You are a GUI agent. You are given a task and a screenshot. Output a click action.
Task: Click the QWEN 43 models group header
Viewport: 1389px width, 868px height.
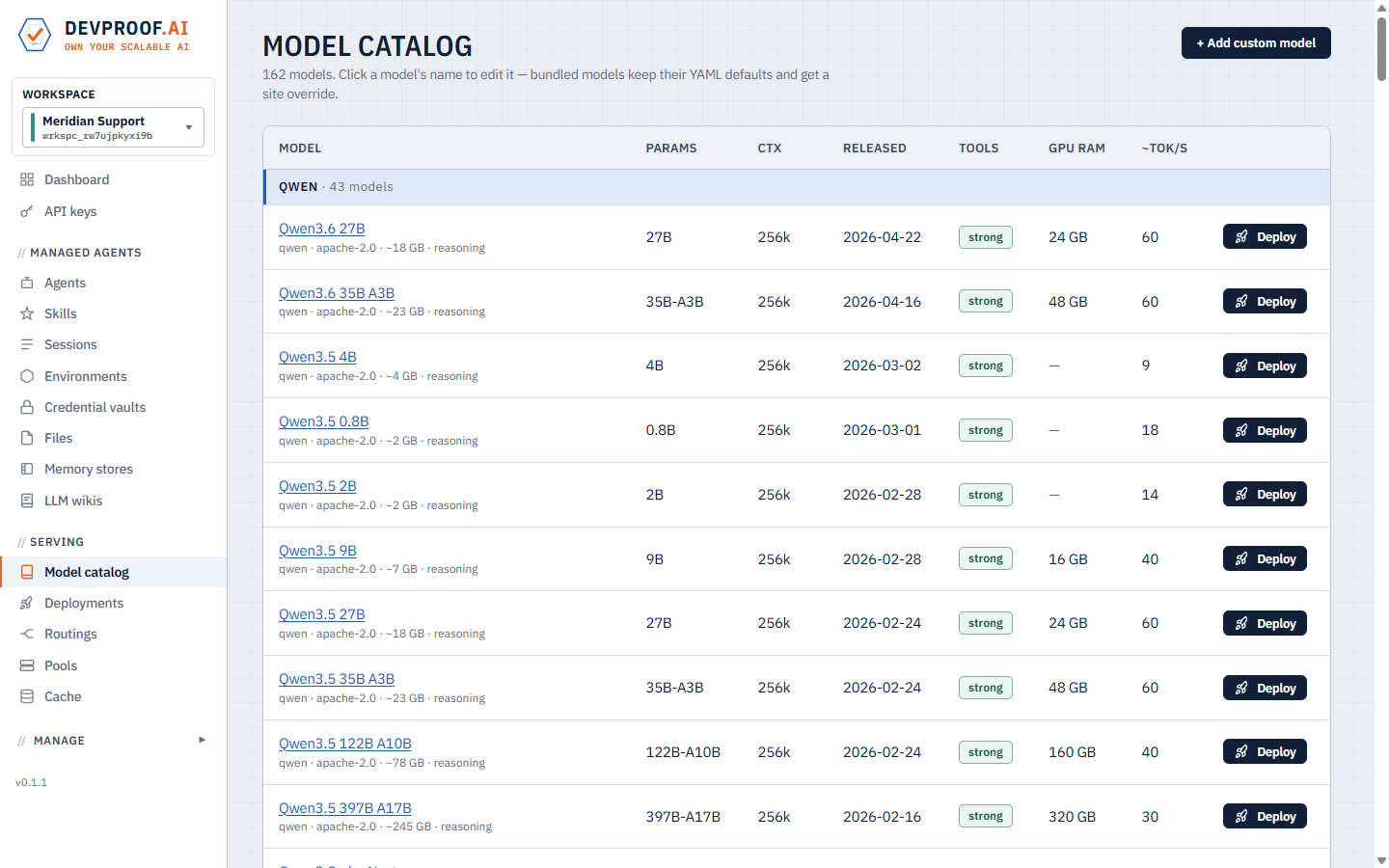coord(797,187)
